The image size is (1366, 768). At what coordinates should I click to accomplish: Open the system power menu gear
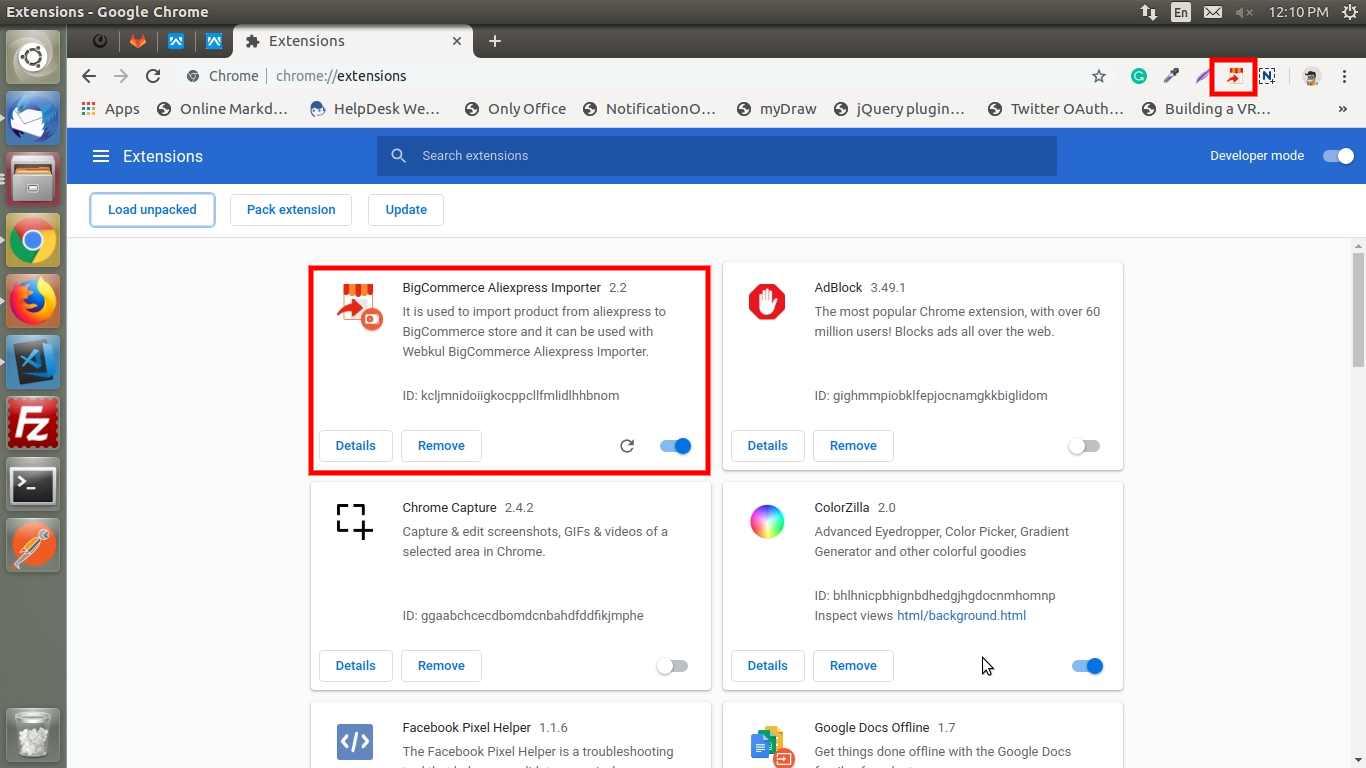click(1349, 12)
